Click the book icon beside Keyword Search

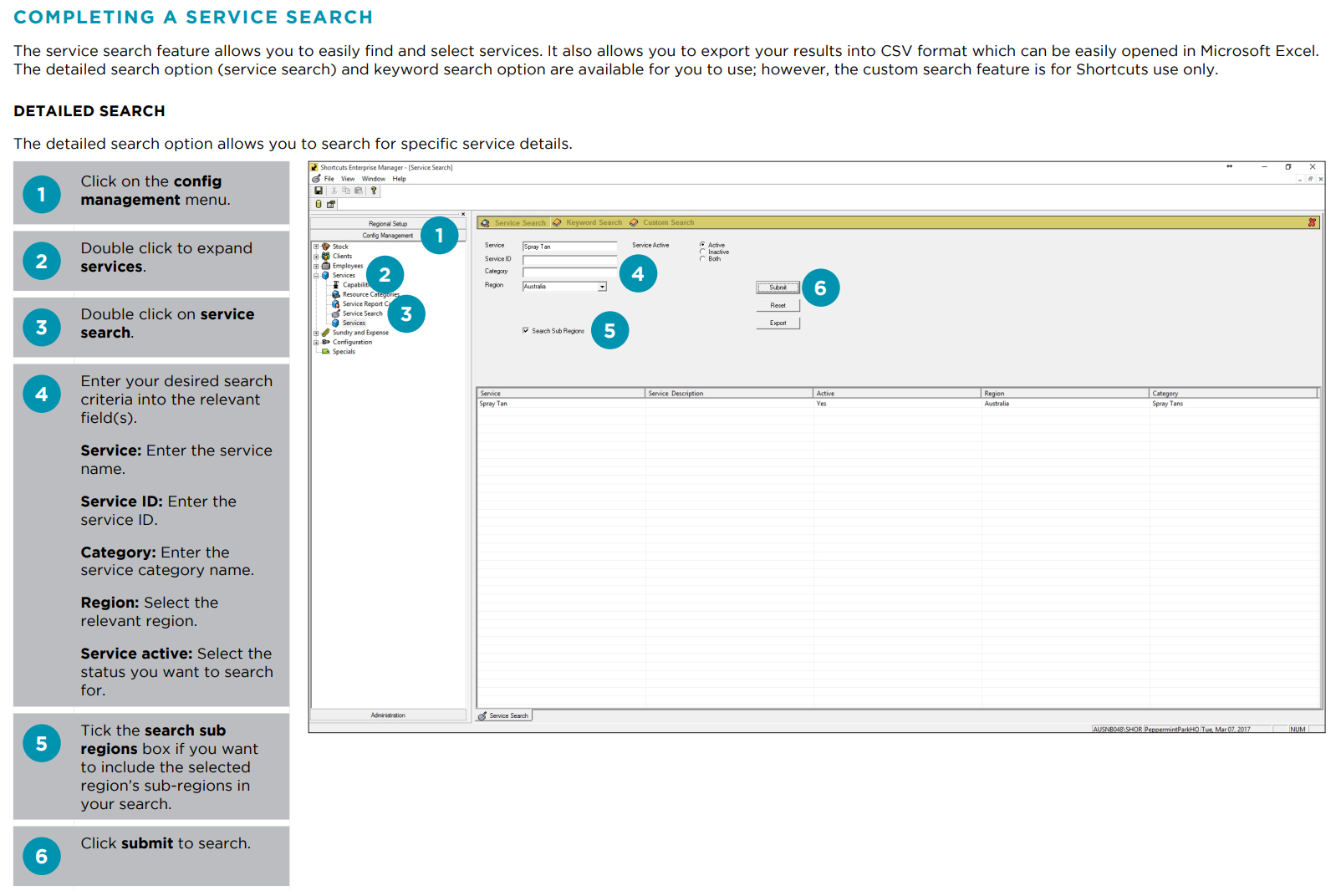[557, 223]
